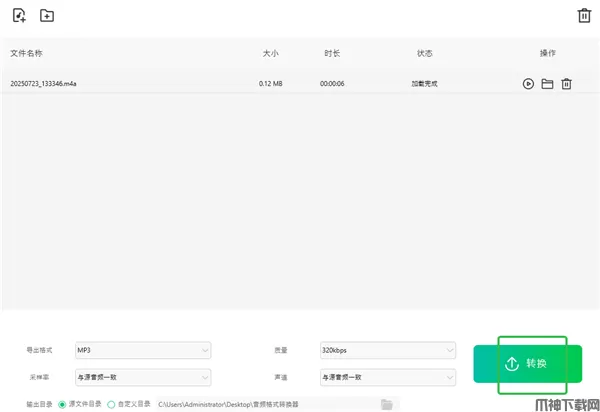Click the add file icon
This screenshot has height=412, width=600.
pyautogui.click(x=19, y=15)
